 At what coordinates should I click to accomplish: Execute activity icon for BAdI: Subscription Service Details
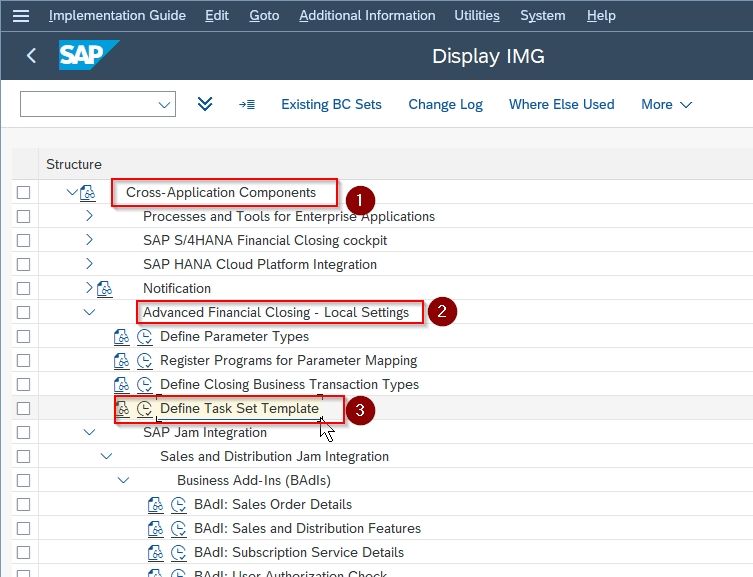[178, 553]
